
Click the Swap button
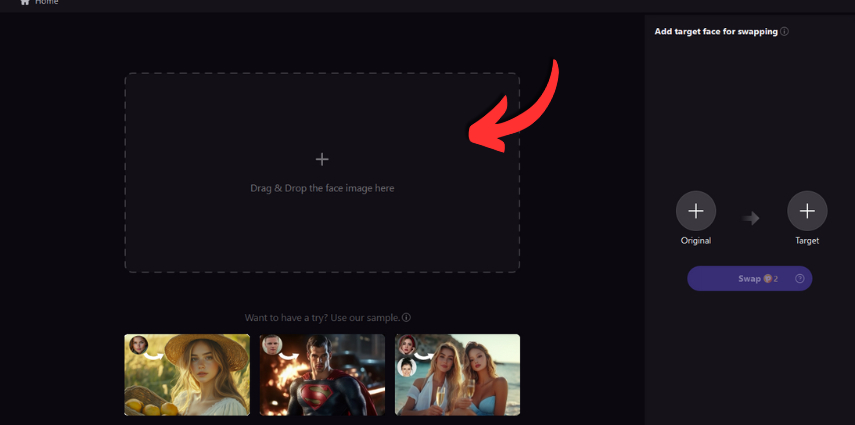(749, 279)
